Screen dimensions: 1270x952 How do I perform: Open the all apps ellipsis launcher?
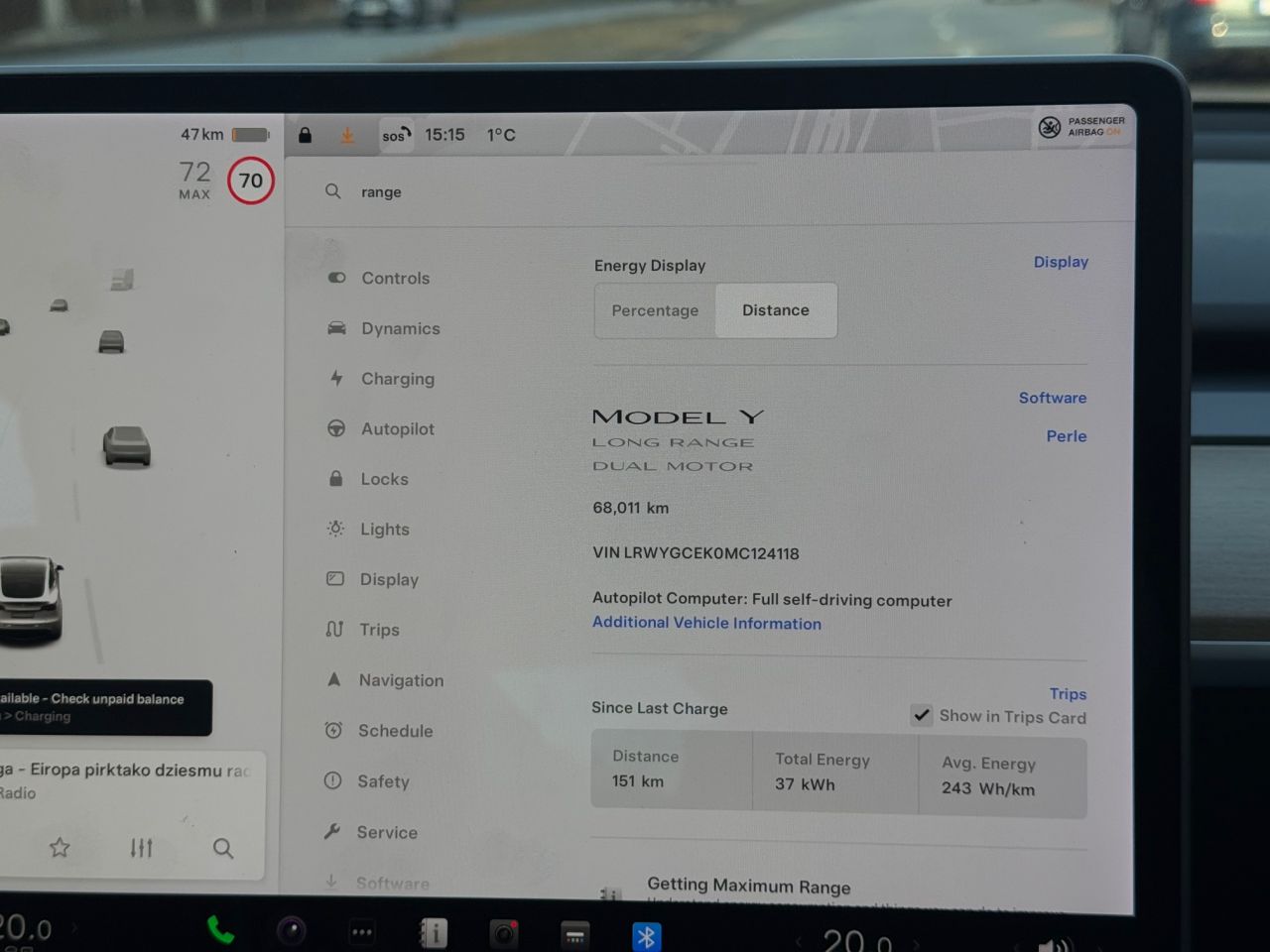tap(362, 932)
